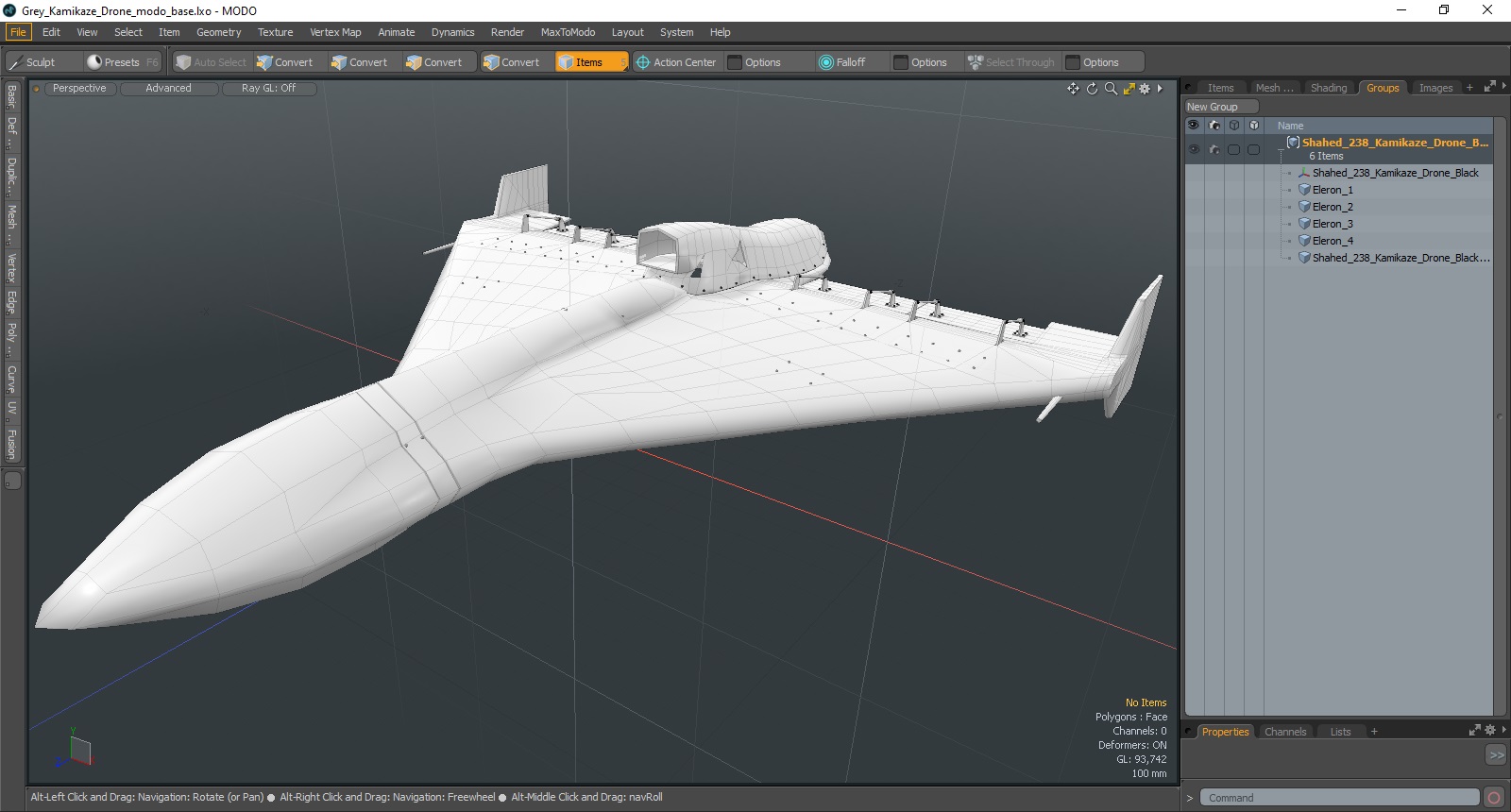The image size is (1511, 812).
Task: Open the Ray GL: Off dropdown
Action: [x=268, y=88]
